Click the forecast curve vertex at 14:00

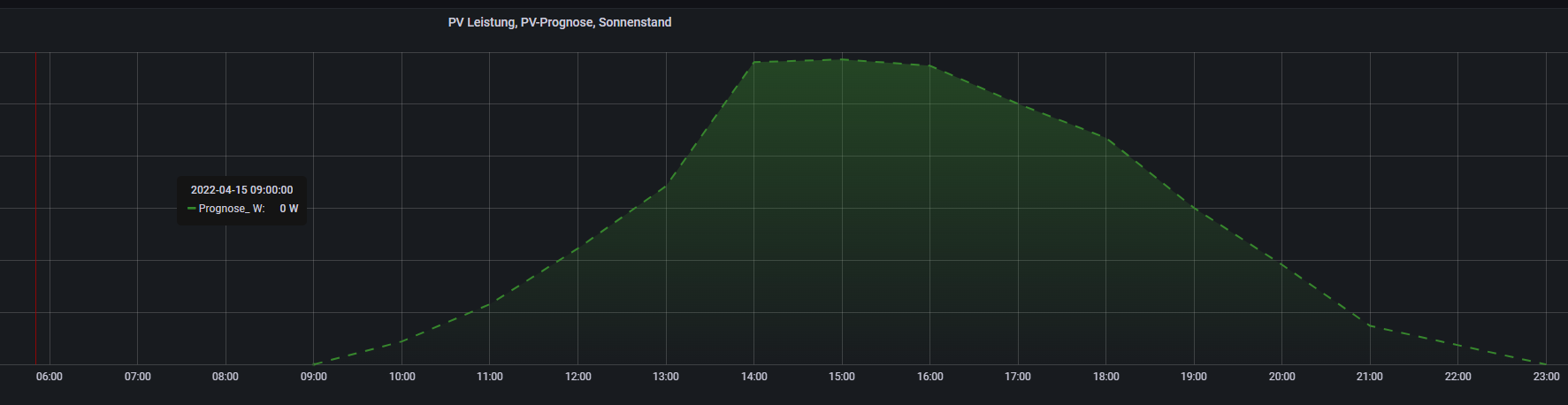pos(753,63)
